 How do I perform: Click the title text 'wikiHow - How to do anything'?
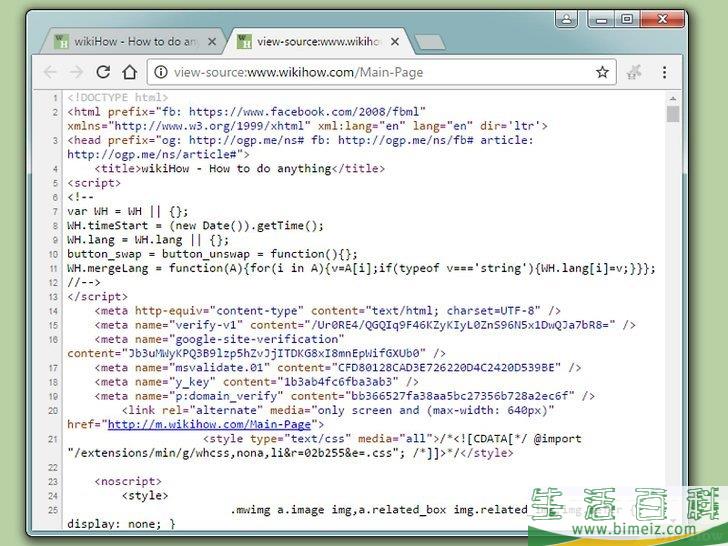(x=236, y=169)
